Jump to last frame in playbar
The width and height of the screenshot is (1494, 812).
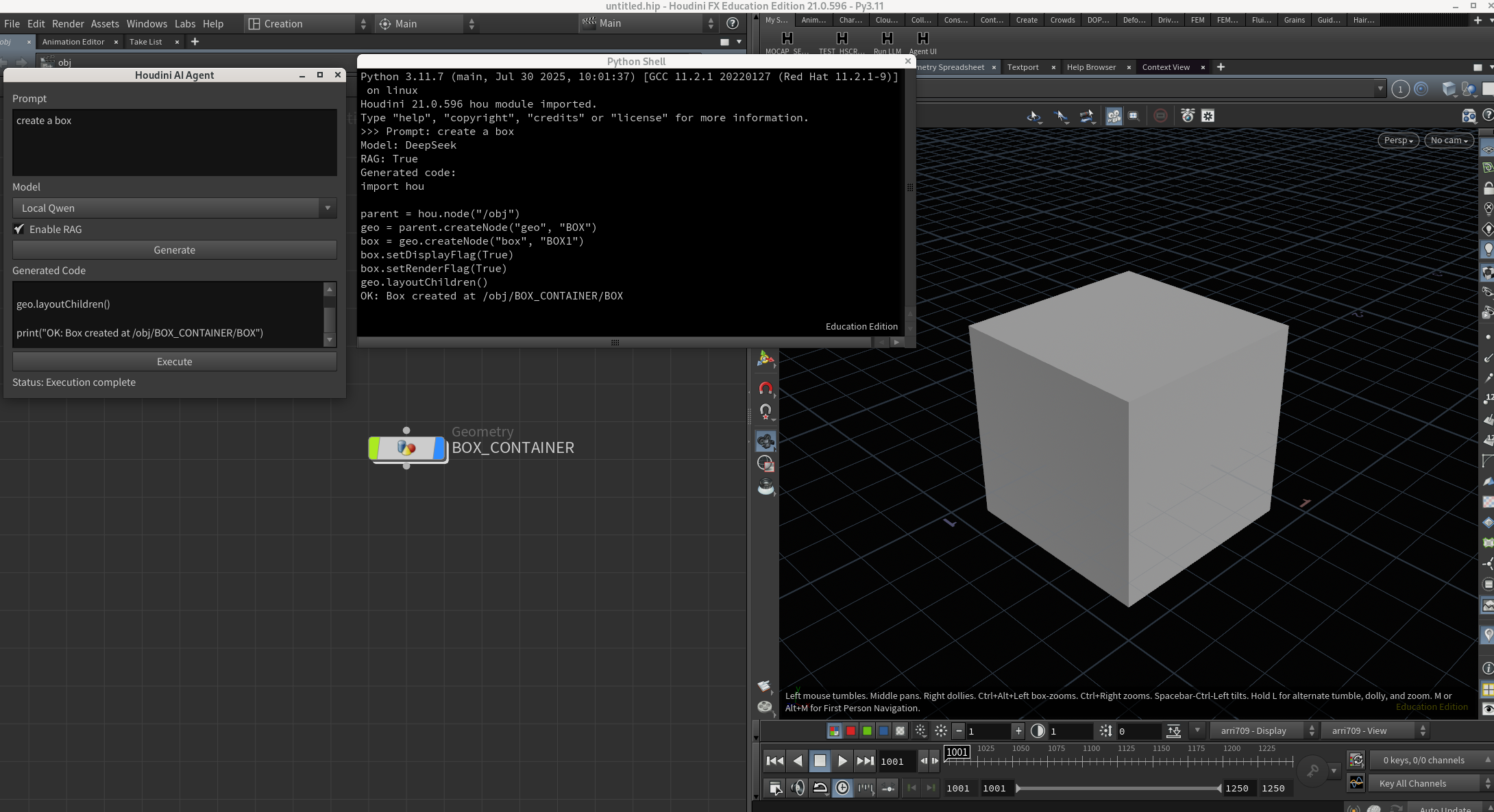(x=866, y=761)
